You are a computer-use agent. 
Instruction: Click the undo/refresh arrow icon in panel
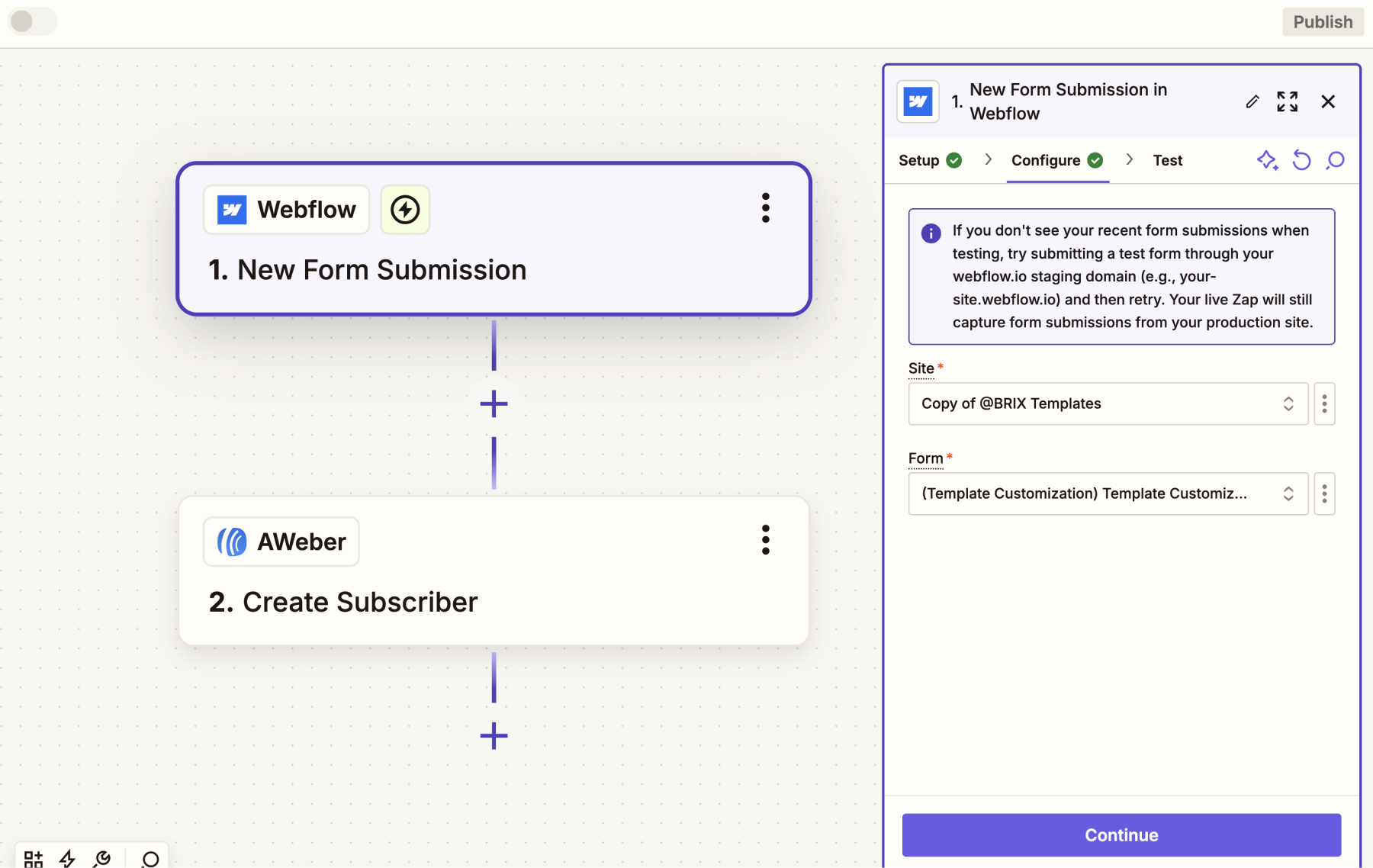point(1301,160)
